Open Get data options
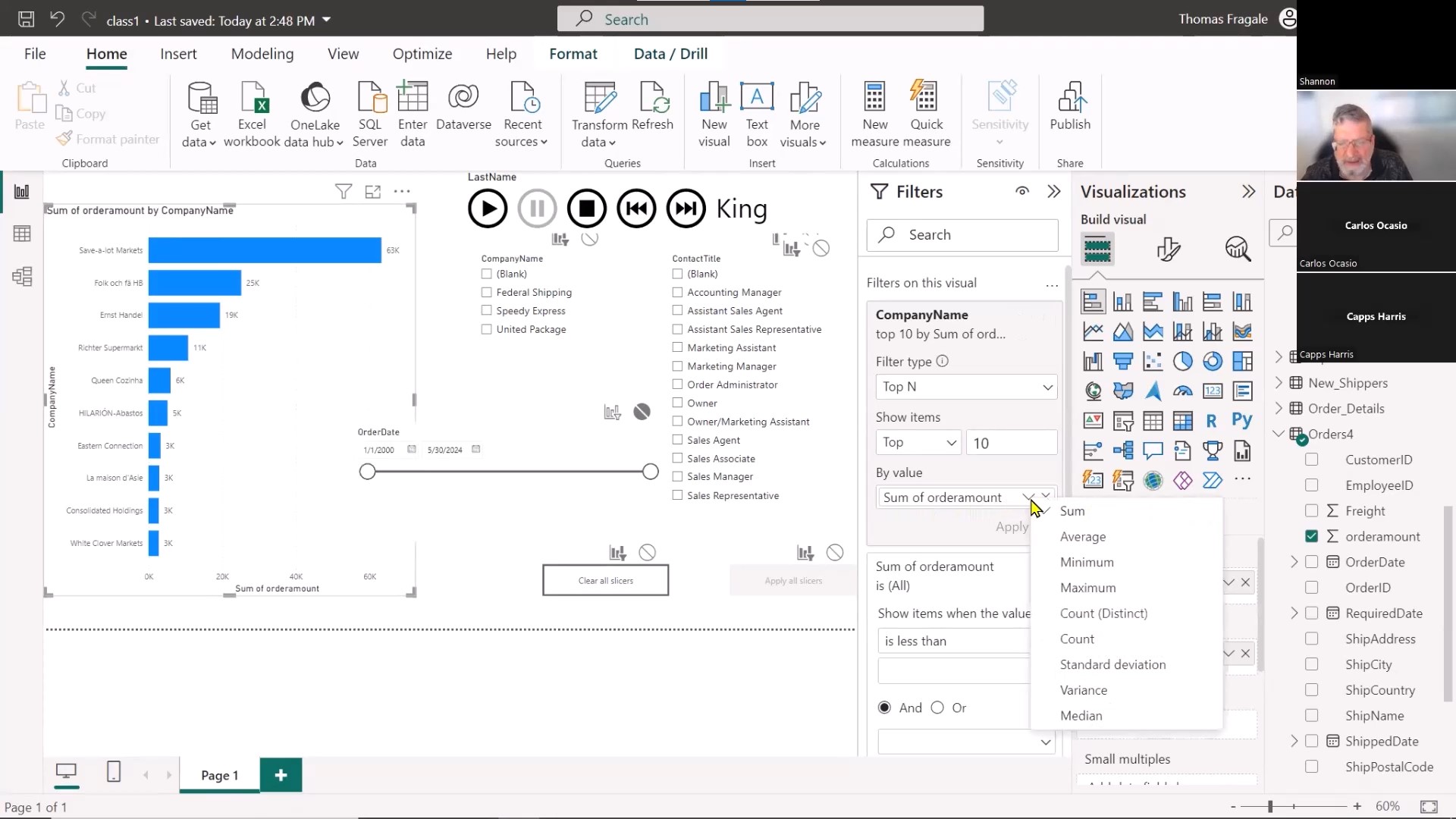1456x819 pixels. point(199,112)
